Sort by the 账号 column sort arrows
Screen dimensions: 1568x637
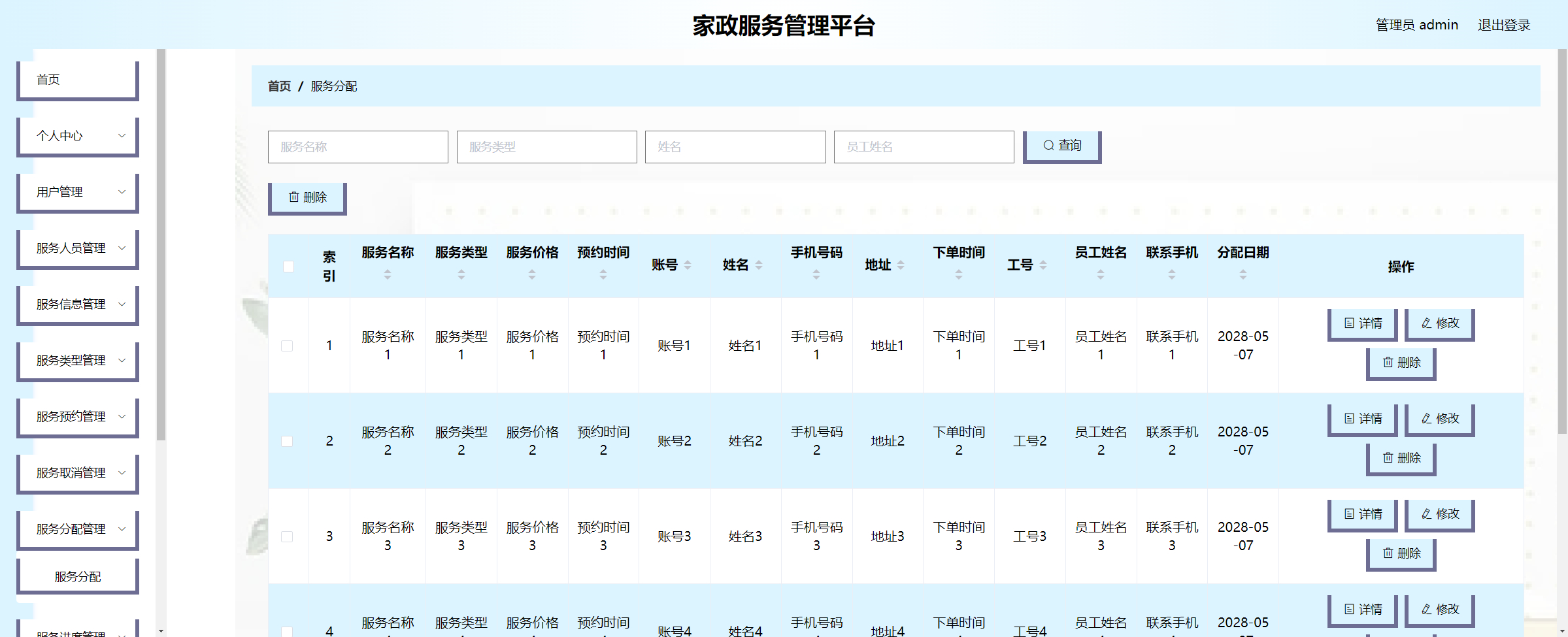pos(688,265)
